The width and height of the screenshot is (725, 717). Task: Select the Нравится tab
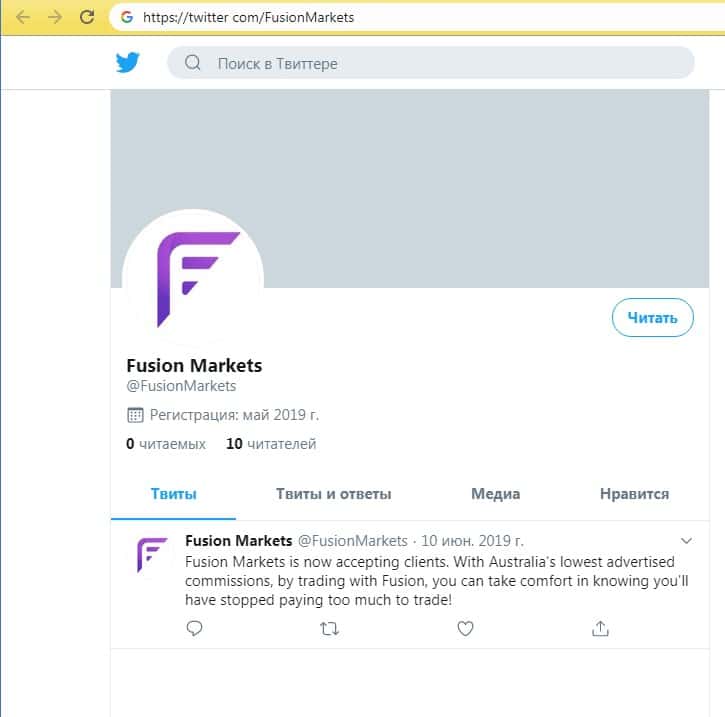(x=634, y=494)
